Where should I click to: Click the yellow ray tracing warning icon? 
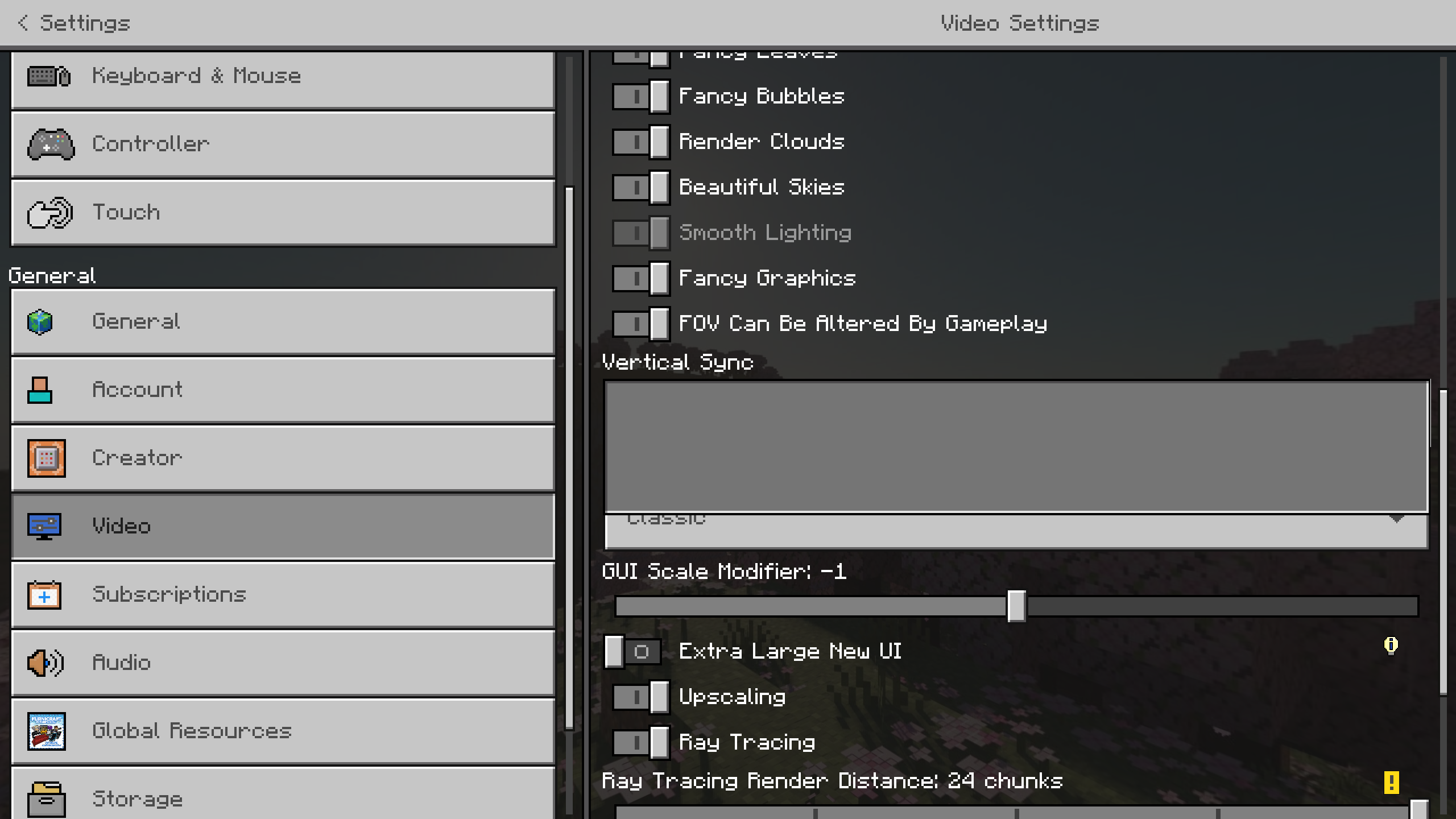pyautogui.click(x=1391, y=783)
